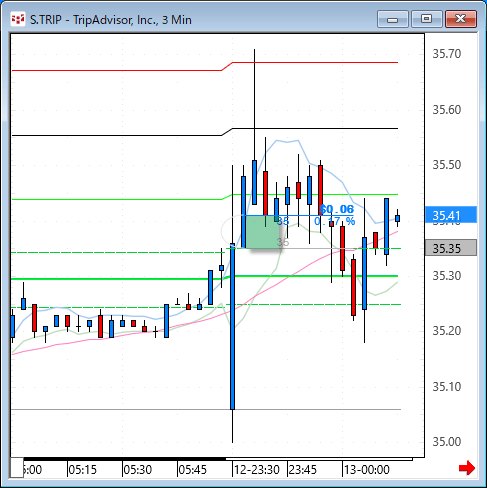Click the $0.06 profit annotation
The width and height of the screenshot is (487, 488).
[x=337, y=209]
